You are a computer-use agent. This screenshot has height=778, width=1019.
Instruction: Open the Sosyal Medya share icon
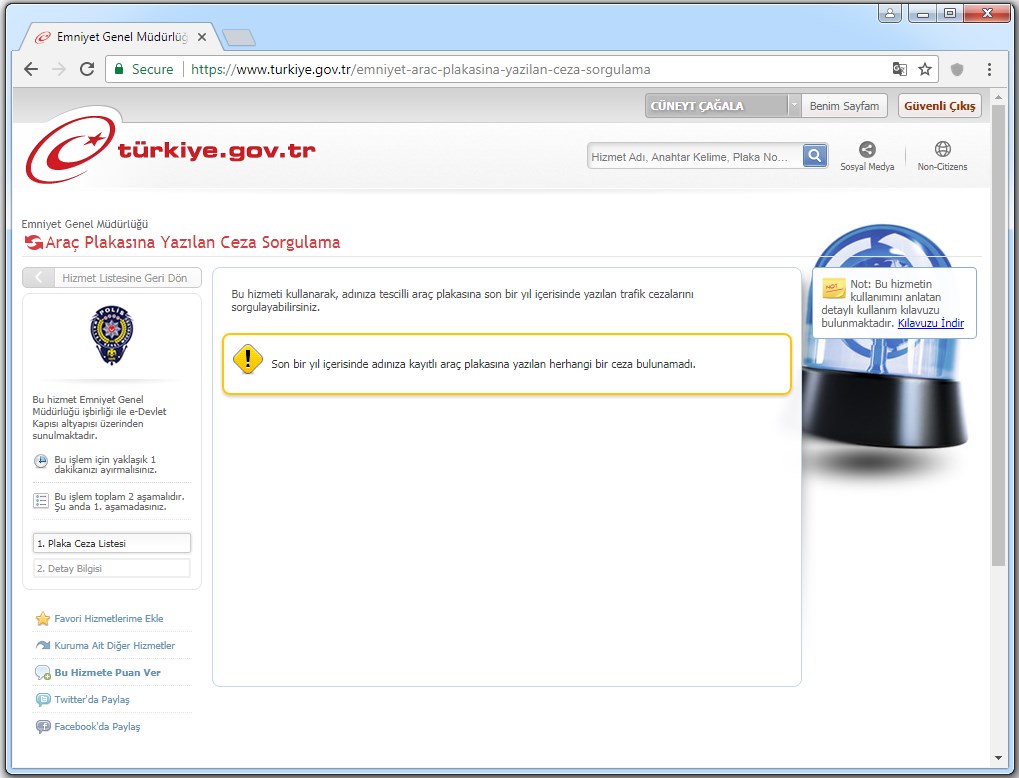867,150
